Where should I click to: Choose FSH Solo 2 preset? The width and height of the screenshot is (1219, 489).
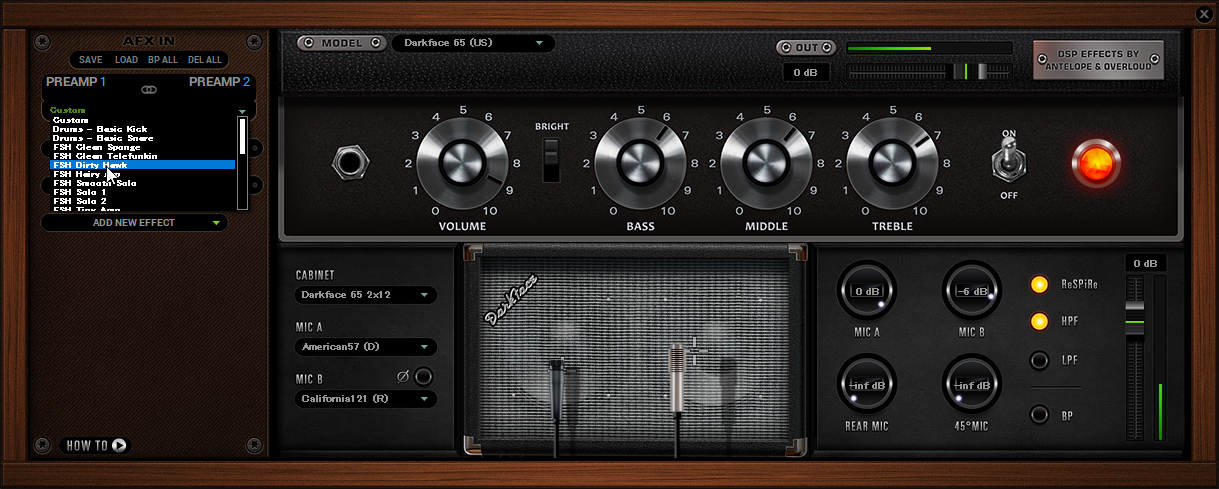144,201
